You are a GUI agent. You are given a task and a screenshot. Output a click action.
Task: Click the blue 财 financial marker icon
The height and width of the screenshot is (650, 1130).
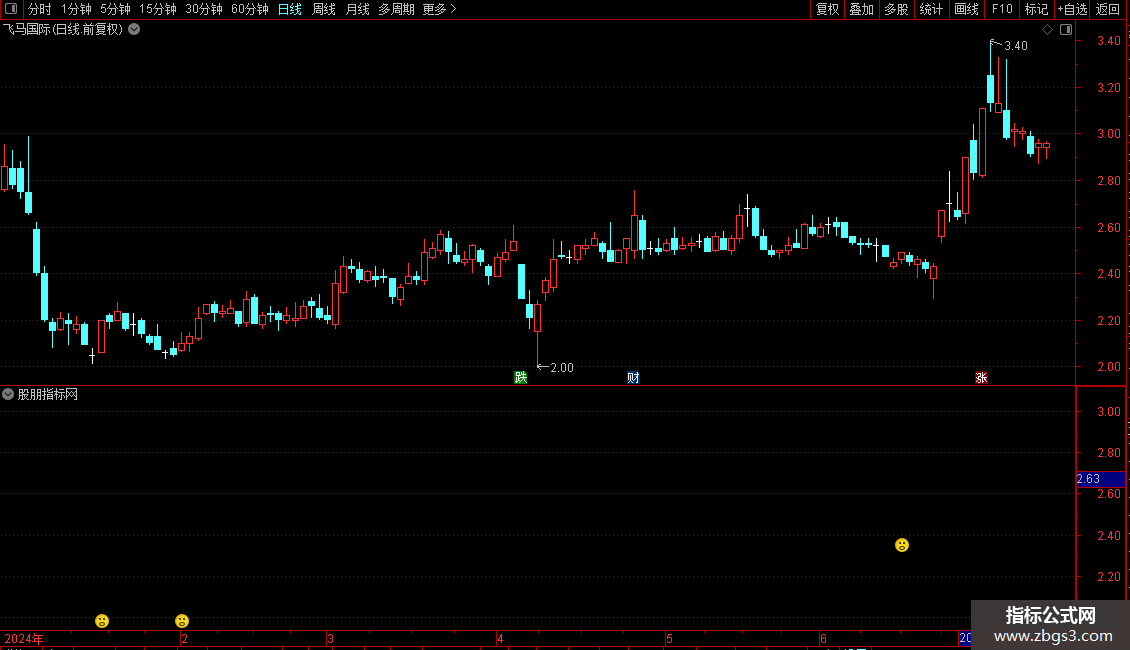pyautogui.click(x=633, y=378)
